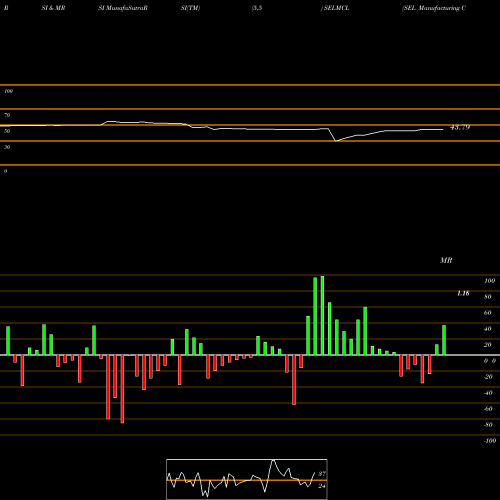Click the 100 label on the left RSI axis
500x500 pixels.
pos(8,91)
